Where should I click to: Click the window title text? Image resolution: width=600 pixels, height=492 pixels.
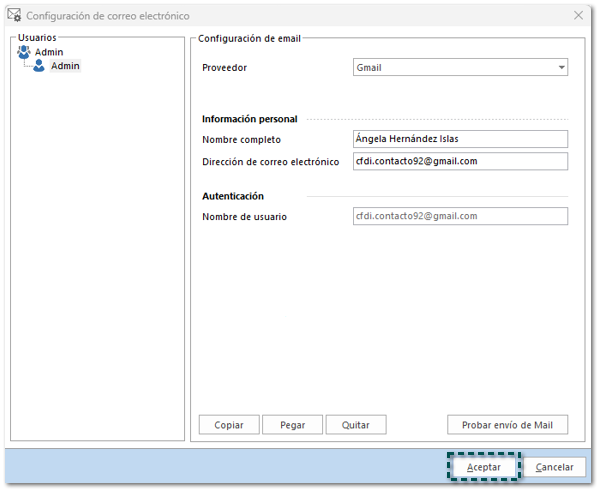click(108, 16)
